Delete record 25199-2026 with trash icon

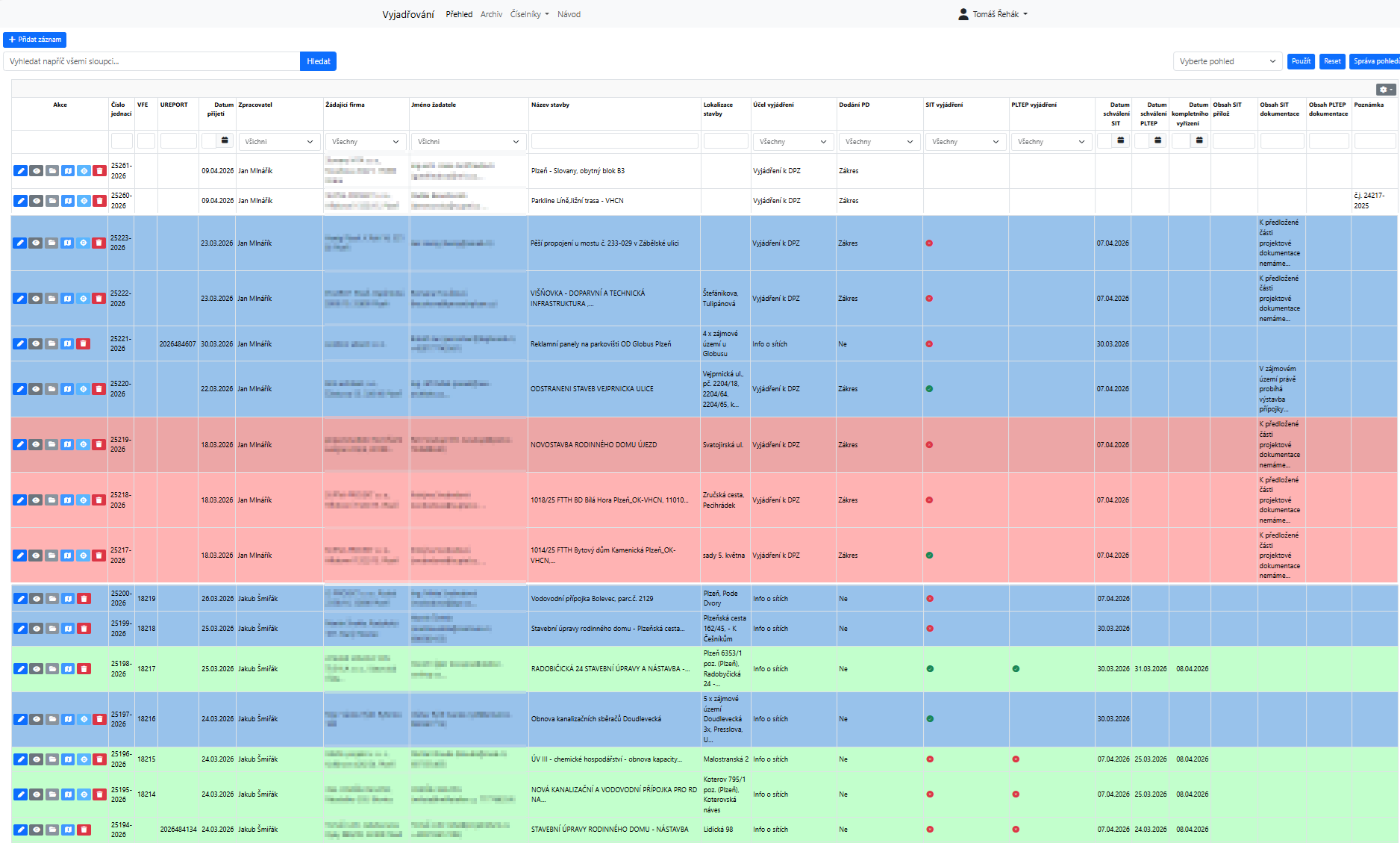[x=84, y=629]
